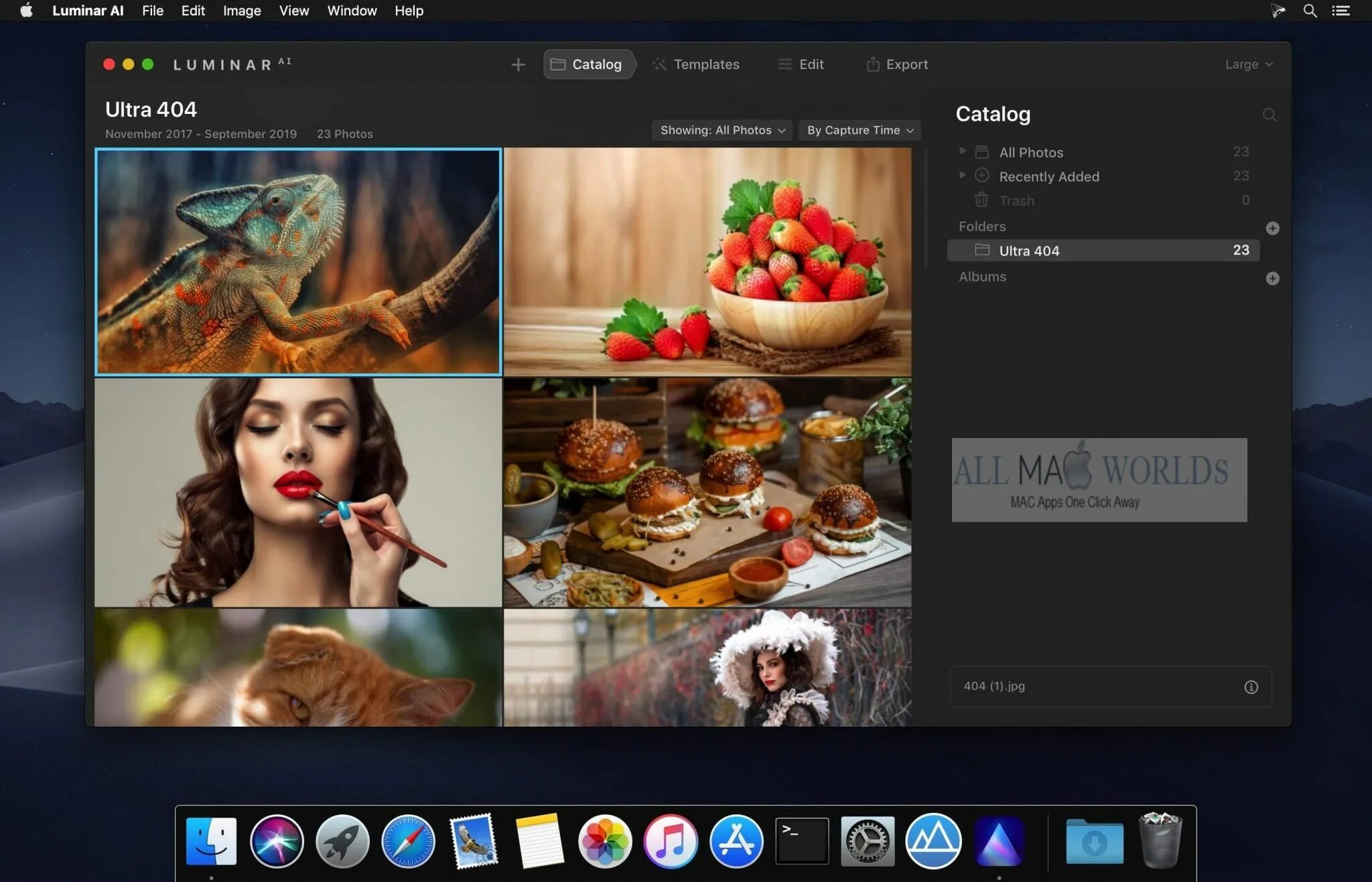This screenshot has height=882, width=1372.
Task: Select the Ultra 404 folder
Action: click(x=1030, y=250)
